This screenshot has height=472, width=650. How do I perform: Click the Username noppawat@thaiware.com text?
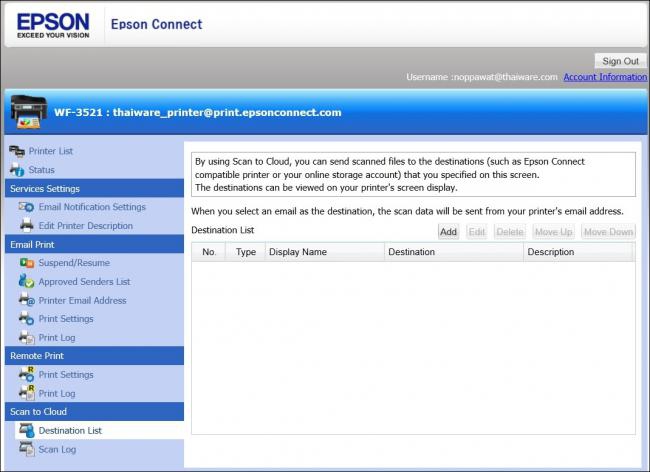point(482,77)
